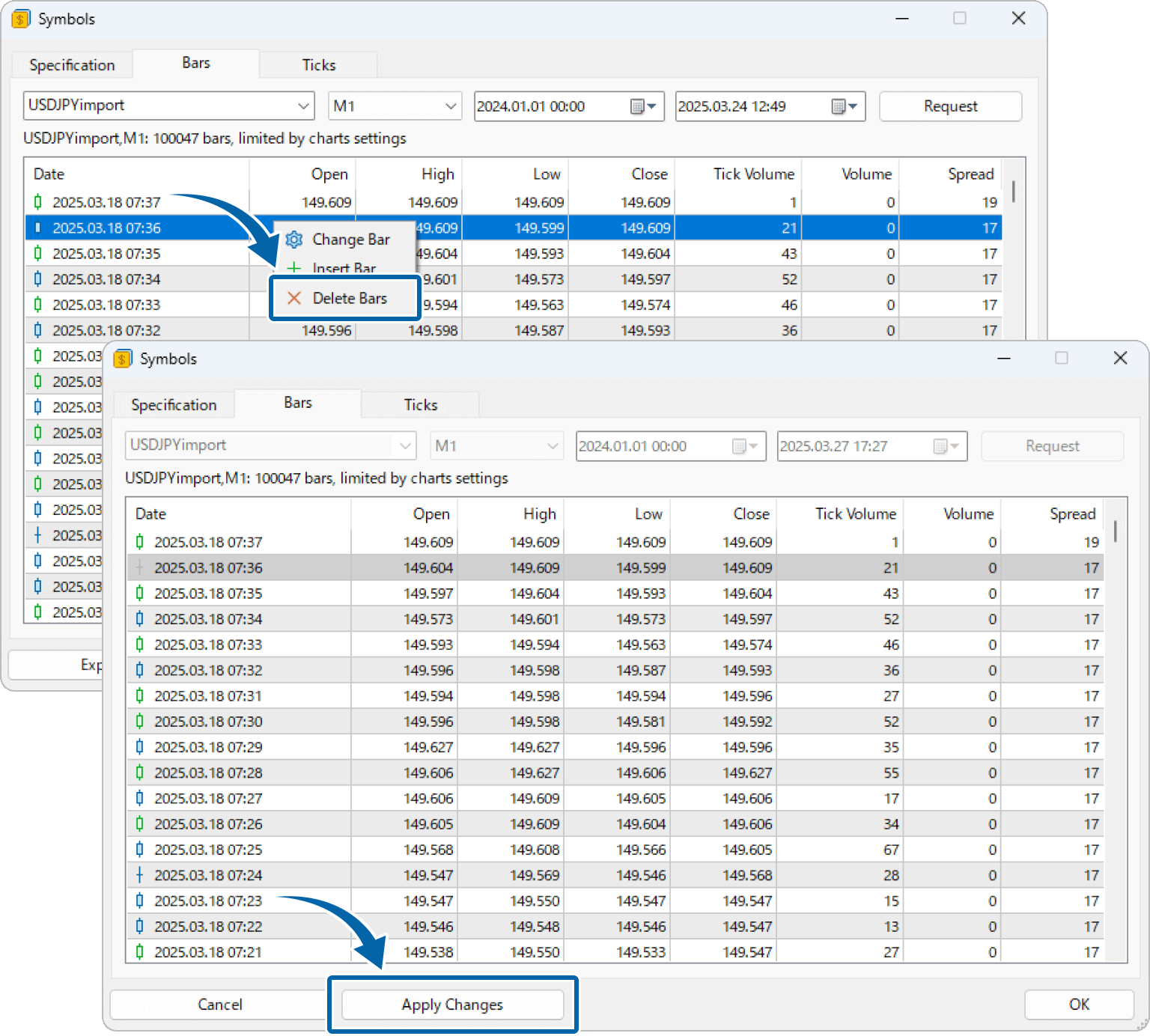Viewport: 1150px width, 1036px height.
Task: Click the candle icon of row 2025.03.18 07:23 in front window
Action: click(x=139, y=901)
